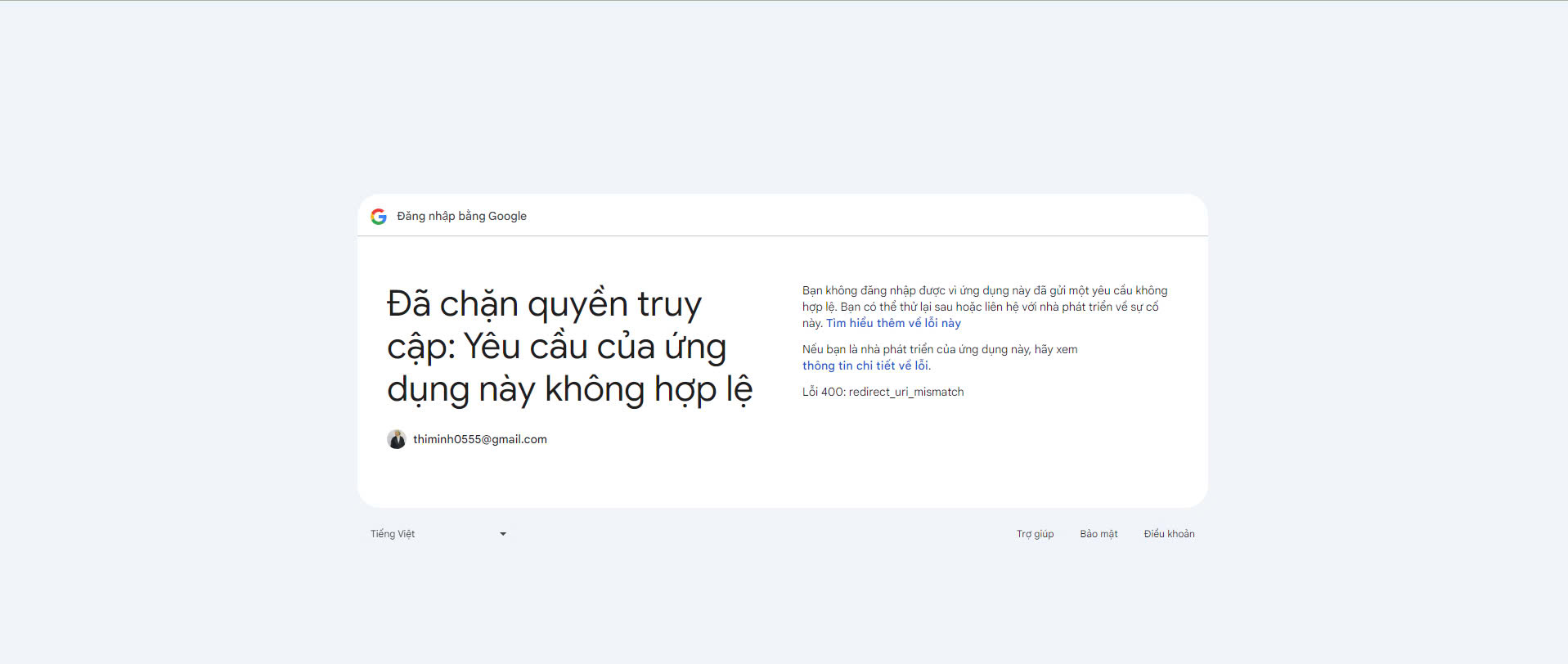Open the "thông tin chi tiết về lỗi" link
Screen dimensions: 1568x664
865,366
